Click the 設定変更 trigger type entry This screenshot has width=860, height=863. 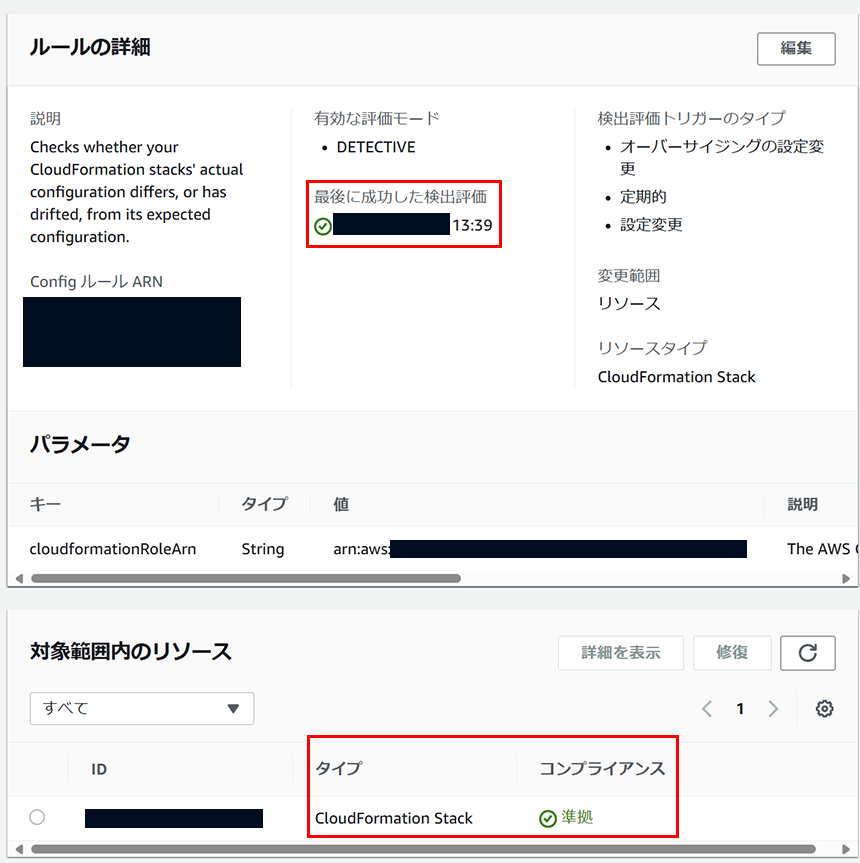(x=651, y=225)
